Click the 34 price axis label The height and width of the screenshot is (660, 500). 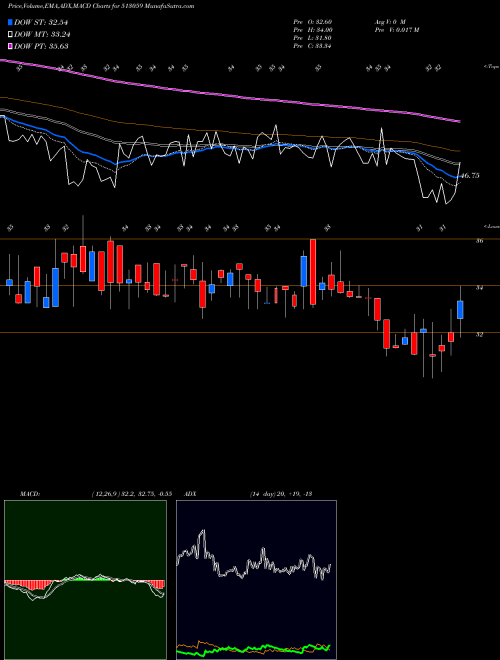pyautogui.click(x=479, y=288)
